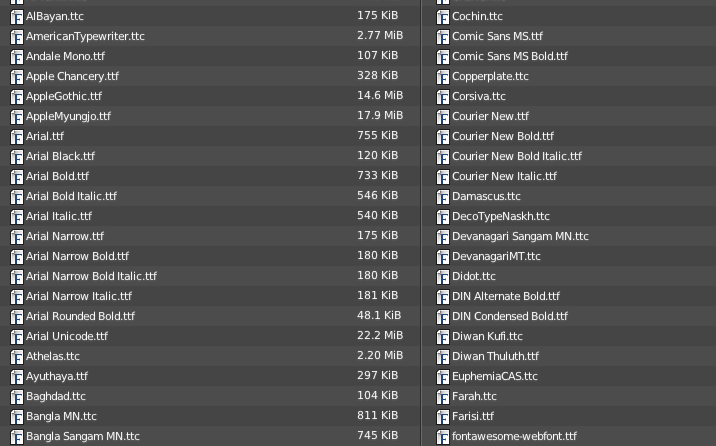Pick Arial Narrow.ttf from the list

tap(65, 236)
